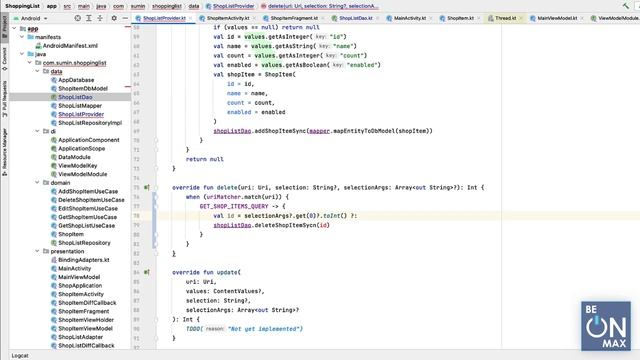
Task: Collapse the app module node
Action: click(x=14, y=29)
